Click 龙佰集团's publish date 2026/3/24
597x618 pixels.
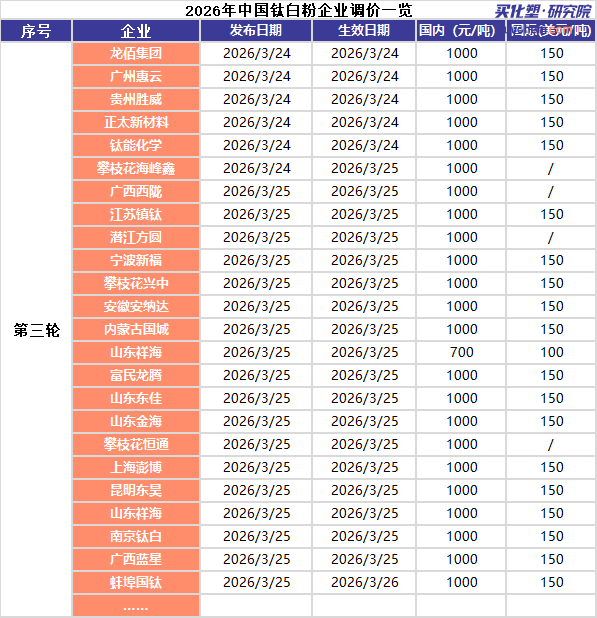click(x=257, y=53)
